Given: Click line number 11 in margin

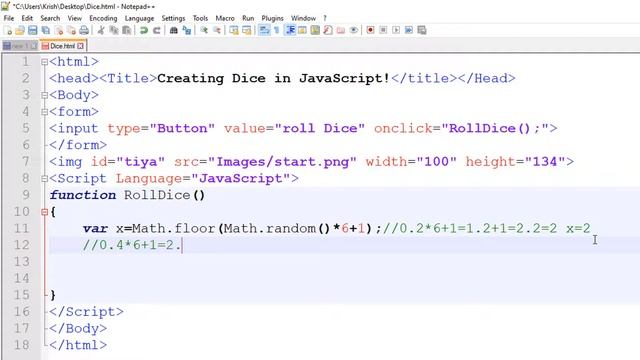Looking at the screenshot, I should point(22,228).
